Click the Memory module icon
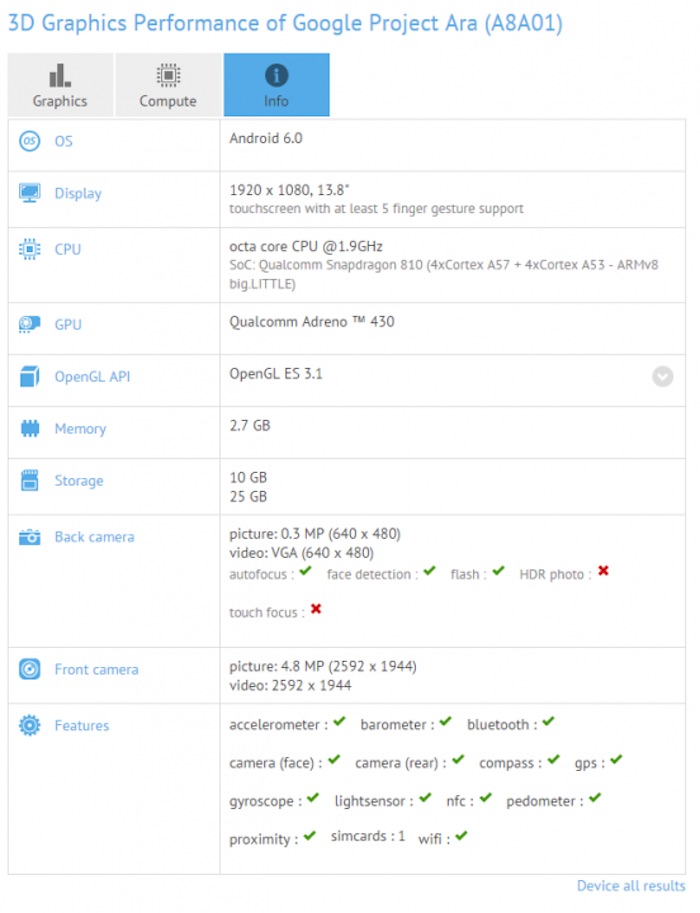 [30, 429]
